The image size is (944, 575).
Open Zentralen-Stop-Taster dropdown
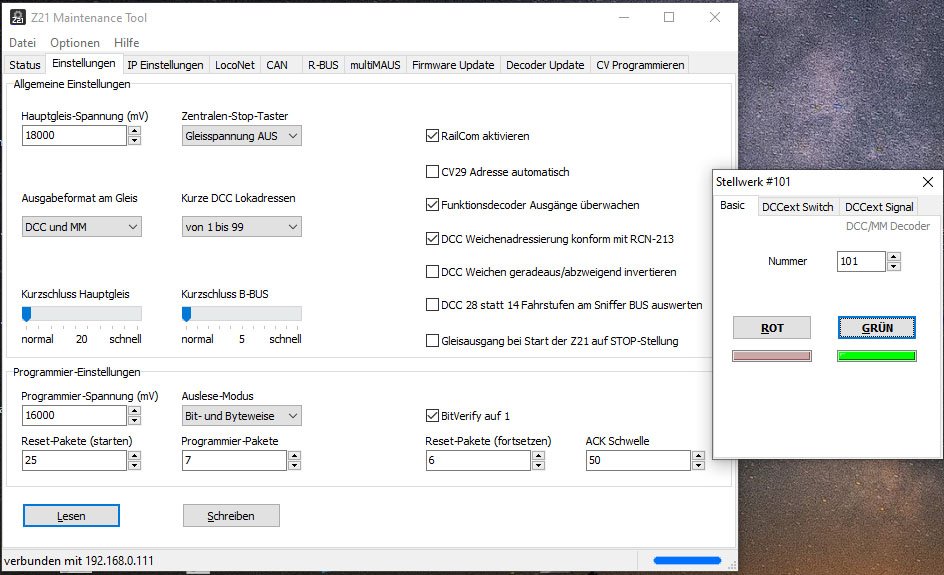click(x=241, y=136)
